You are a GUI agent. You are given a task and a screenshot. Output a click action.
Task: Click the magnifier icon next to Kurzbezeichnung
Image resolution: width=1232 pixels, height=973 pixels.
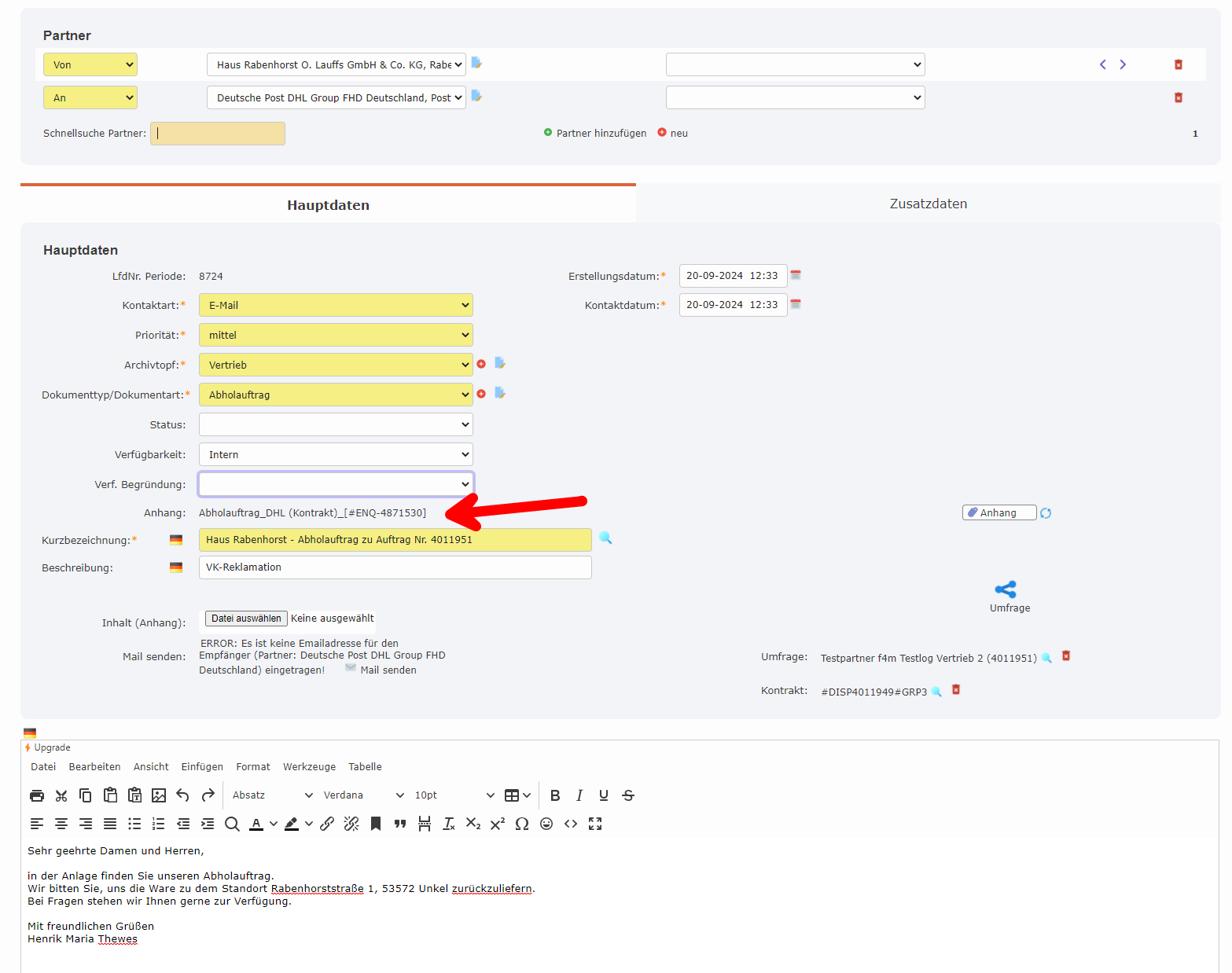[x=605, y=539]
